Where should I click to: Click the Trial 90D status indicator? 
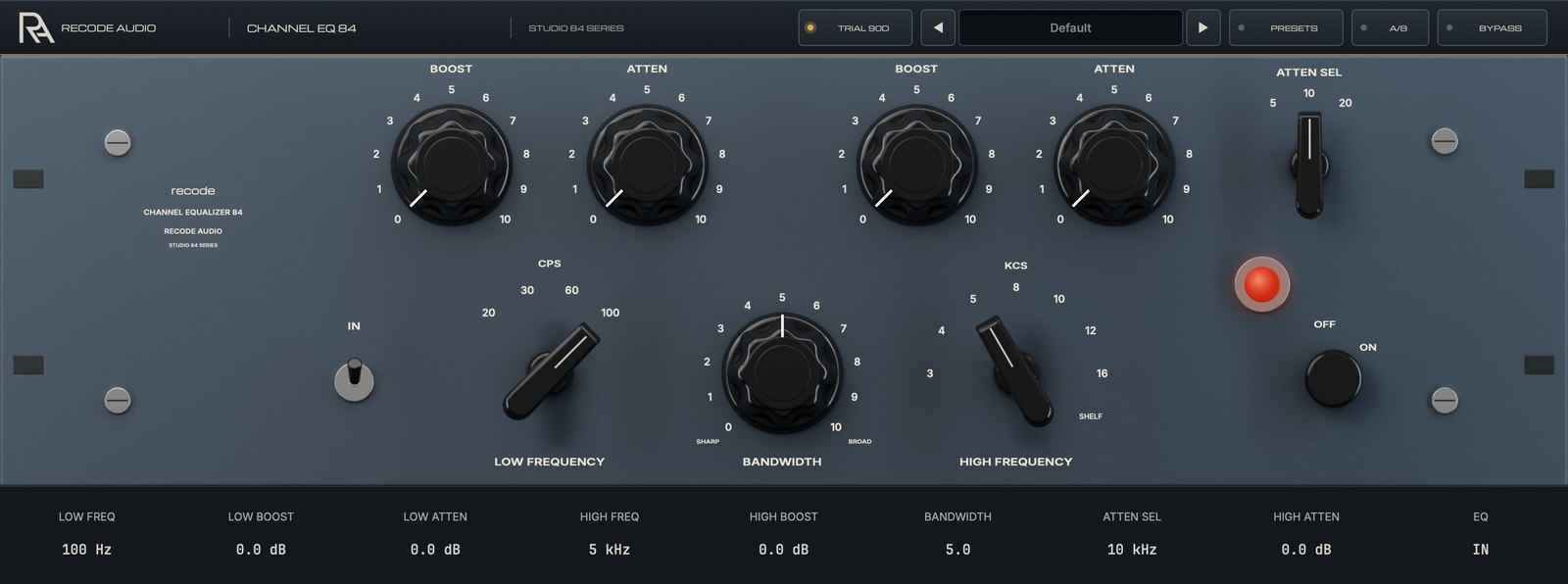pyautogui.click(x=855, y=27)
